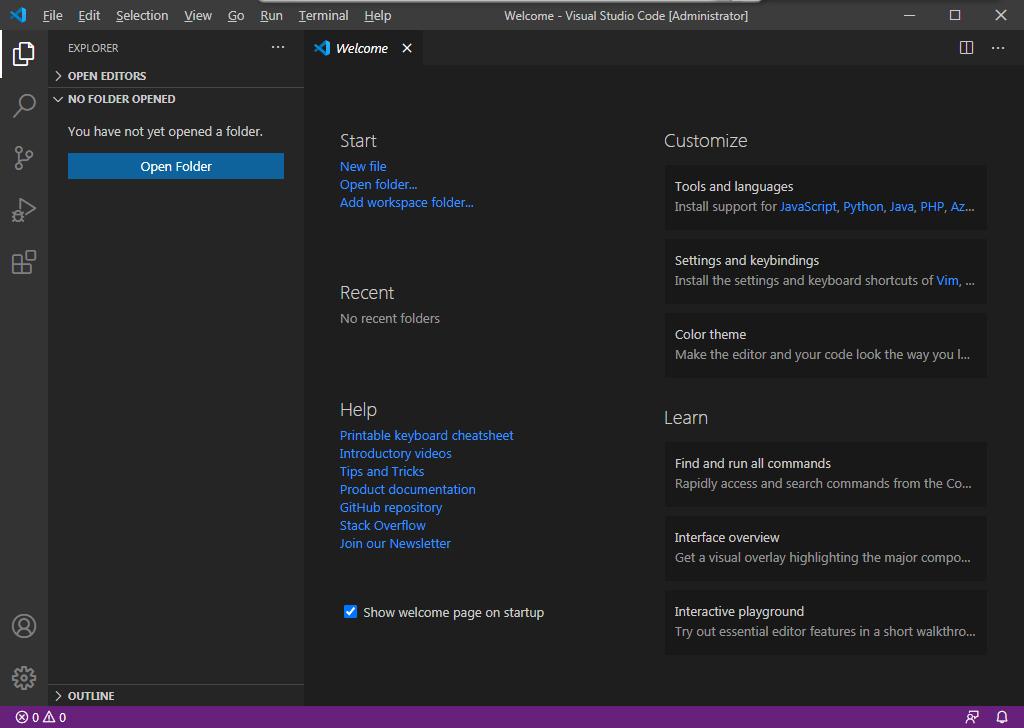Click the split editor right icon
The height and width of the screenshot is (728, 1024).
point(966,48)
